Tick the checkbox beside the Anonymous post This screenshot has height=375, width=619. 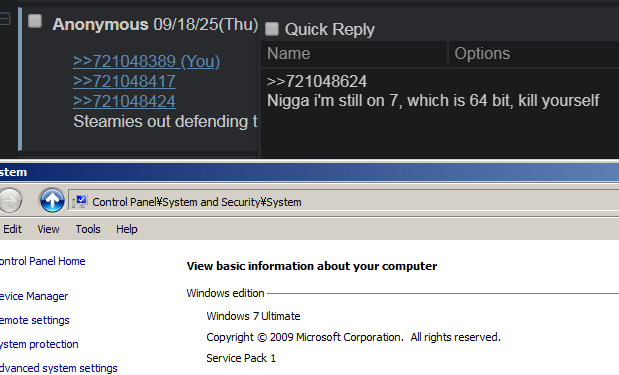[35, 21]
